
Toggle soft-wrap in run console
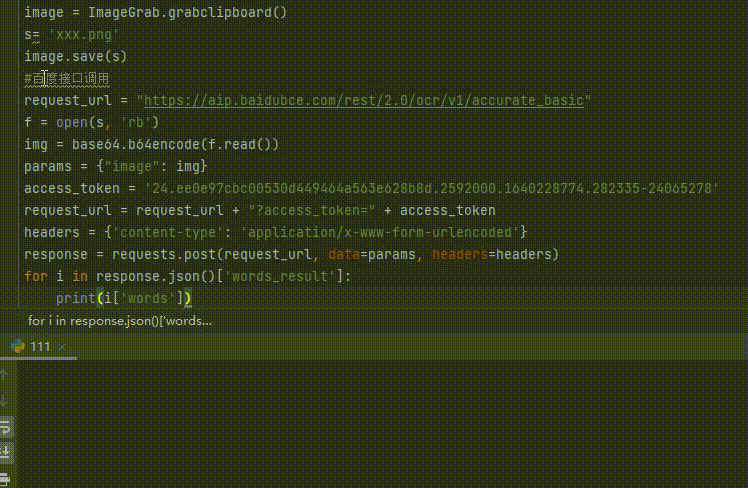pyautogui.click(x=6, y=427)
